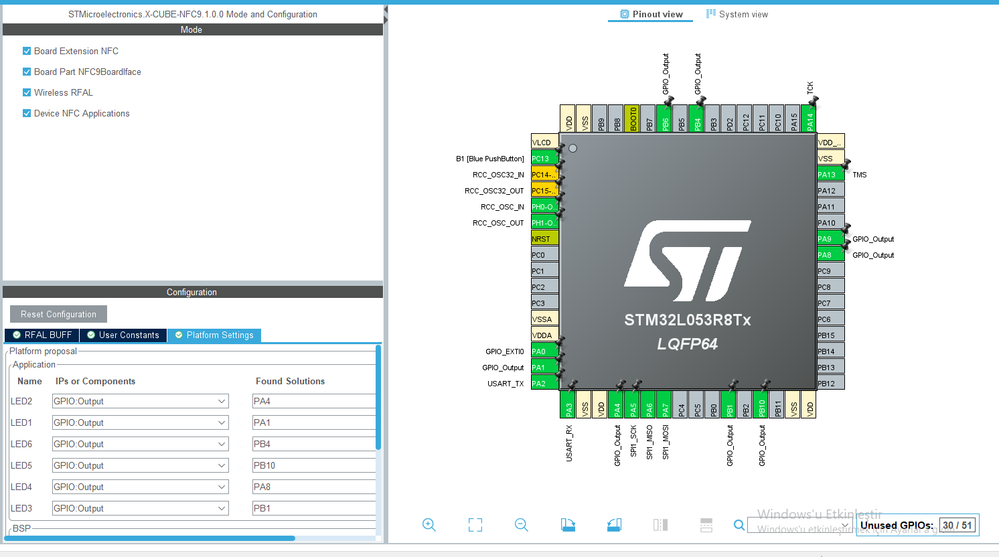
Task: Click the GPIO_EXTI0 pin label
Action: pyautogui.click(x=505, y=351)
